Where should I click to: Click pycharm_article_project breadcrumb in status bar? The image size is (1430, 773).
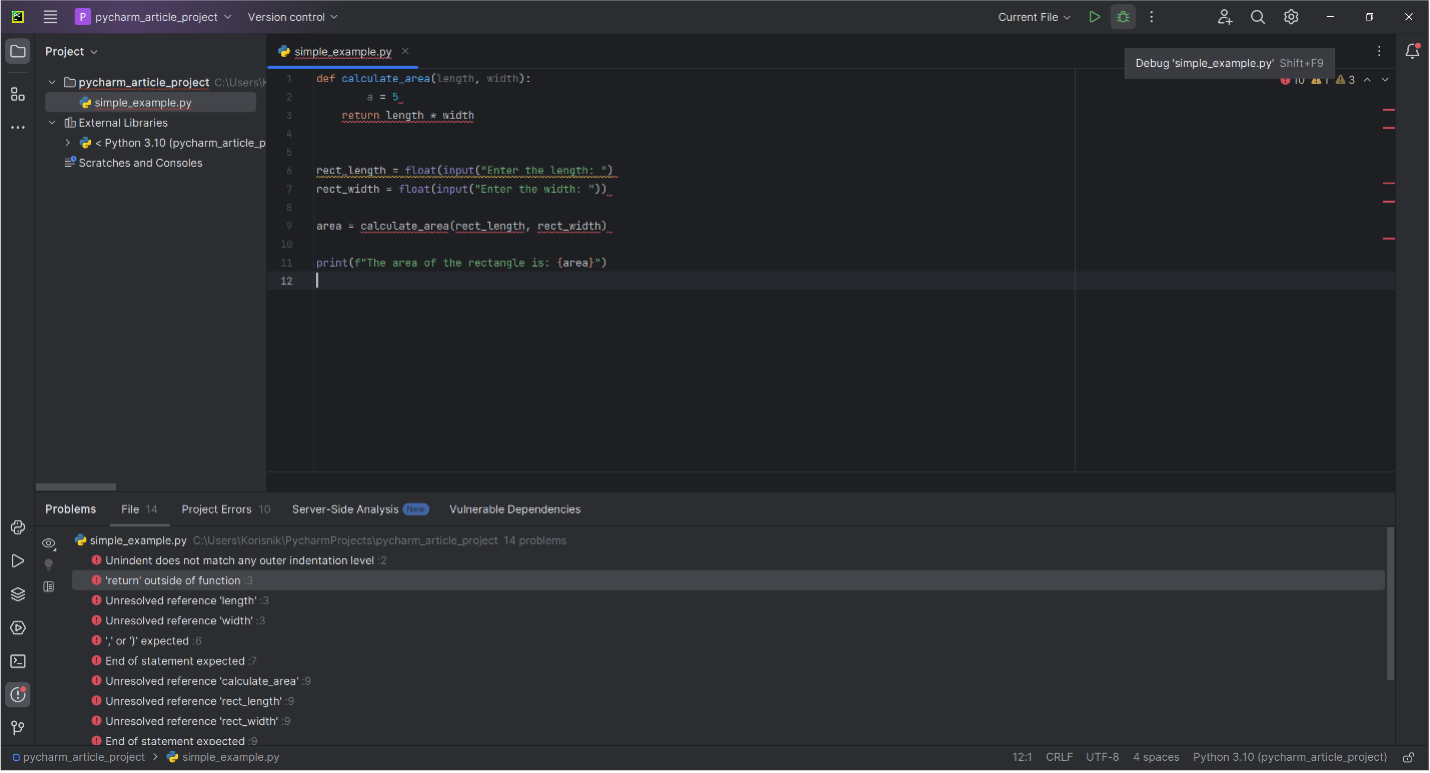click(78, 758)
